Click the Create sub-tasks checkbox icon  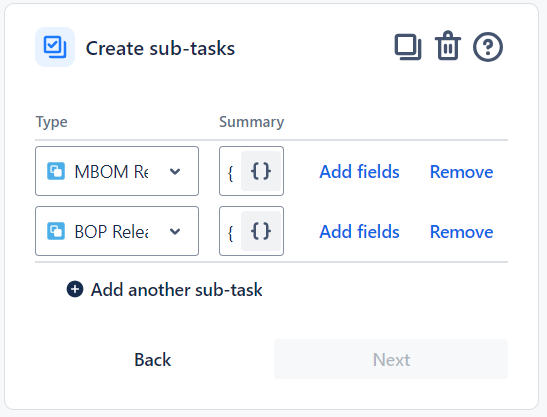55,47
